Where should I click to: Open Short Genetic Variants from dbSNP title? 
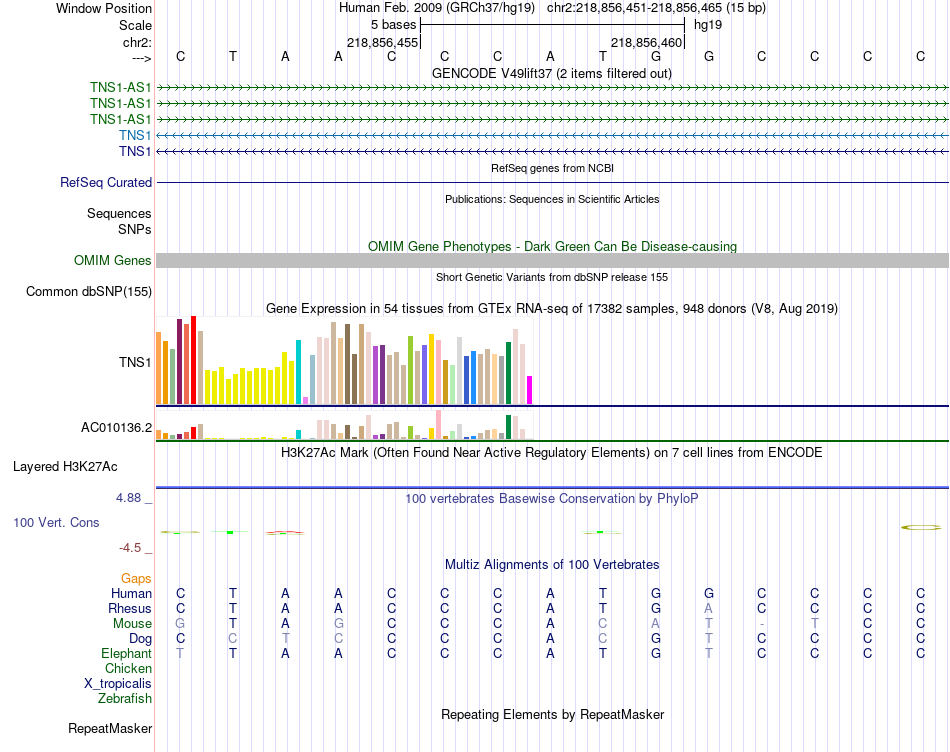pyautogui.click(x=552, y=278)
